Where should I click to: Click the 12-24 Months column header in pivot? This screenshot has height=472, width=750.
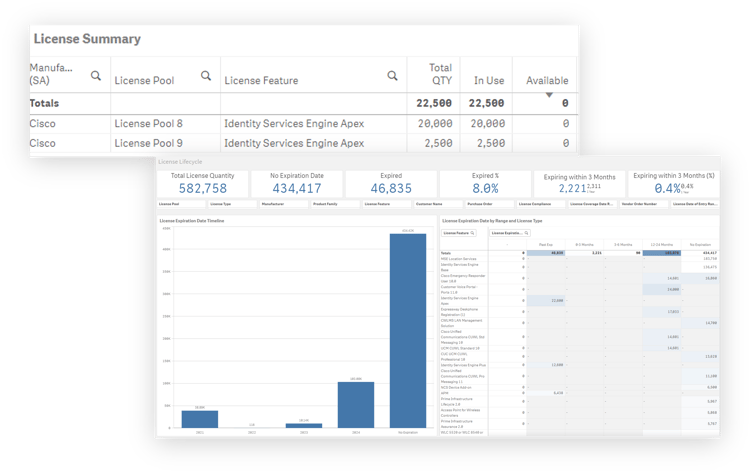(662, 245)
